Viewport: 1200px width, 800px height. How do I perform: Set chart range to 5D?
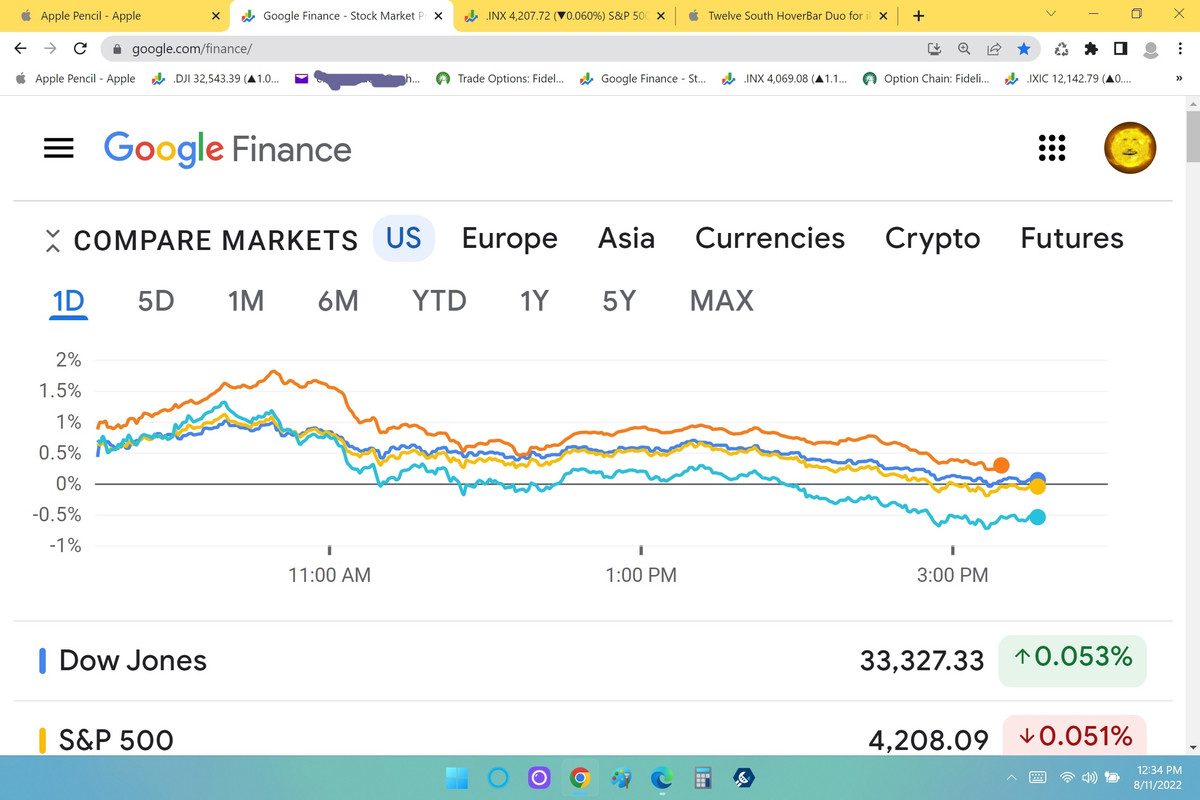tap(156, 301)
